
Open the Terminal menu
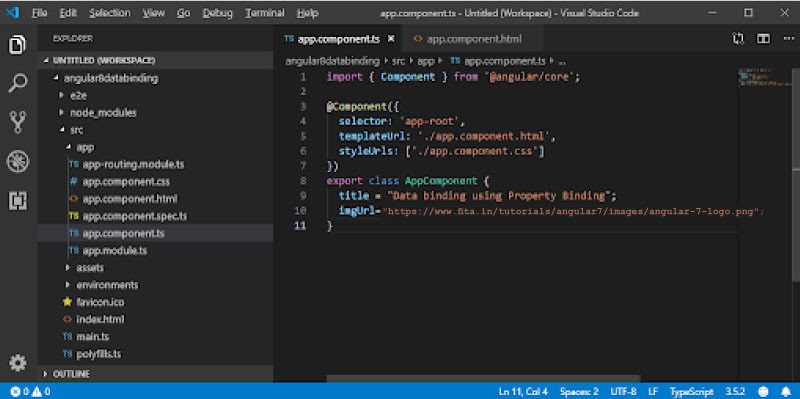pos(265,13)
